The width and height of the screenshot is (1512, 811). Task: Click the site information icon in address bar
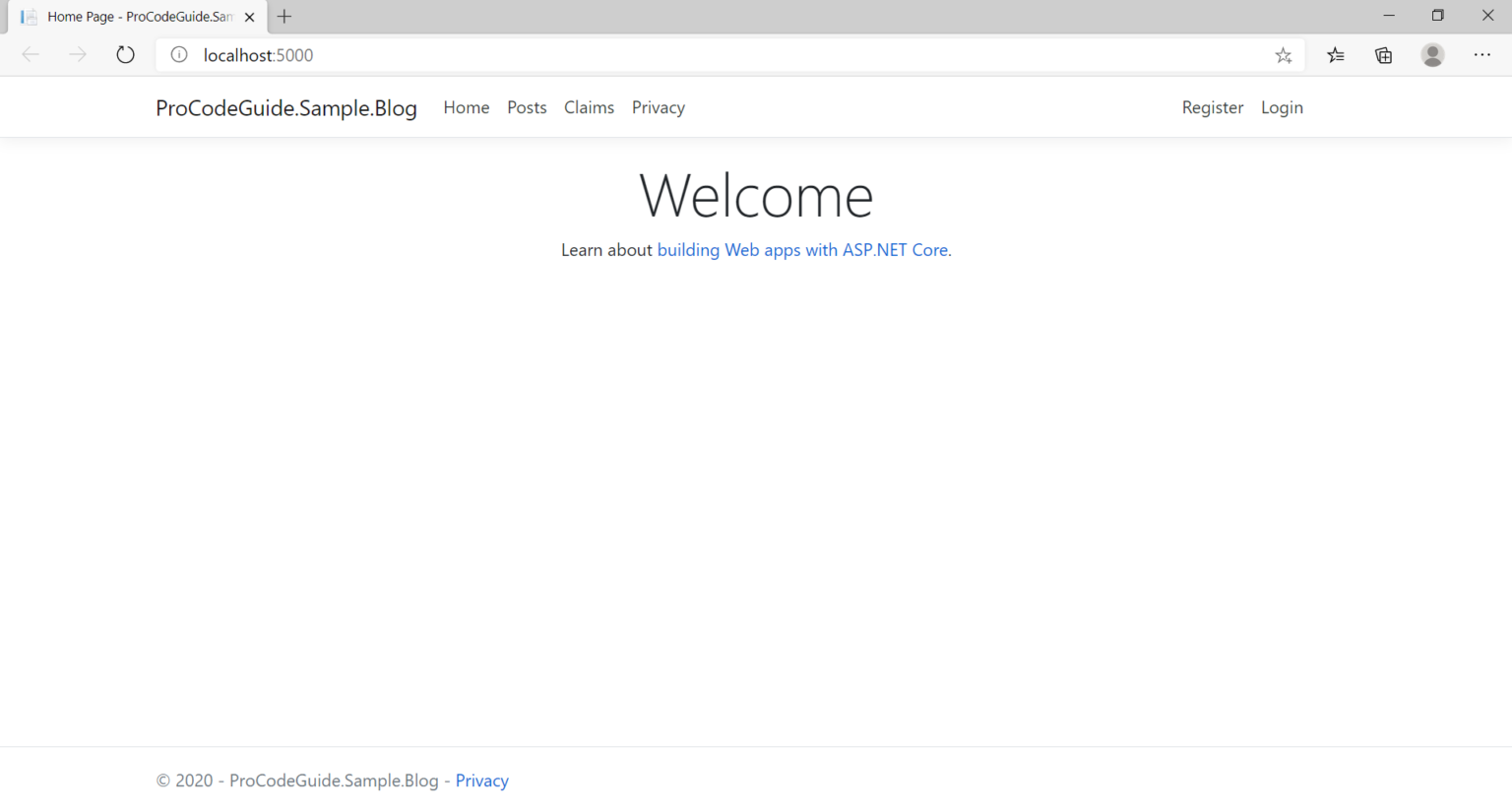(x=179, y=55)
